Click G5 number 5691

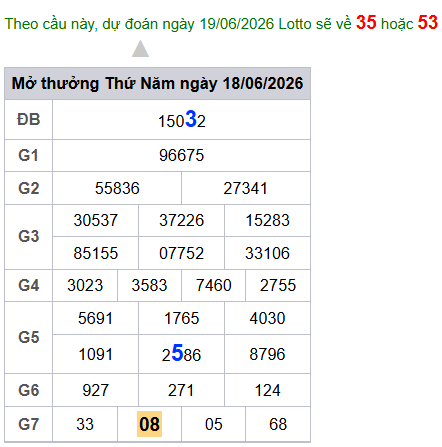click(95, 318)
